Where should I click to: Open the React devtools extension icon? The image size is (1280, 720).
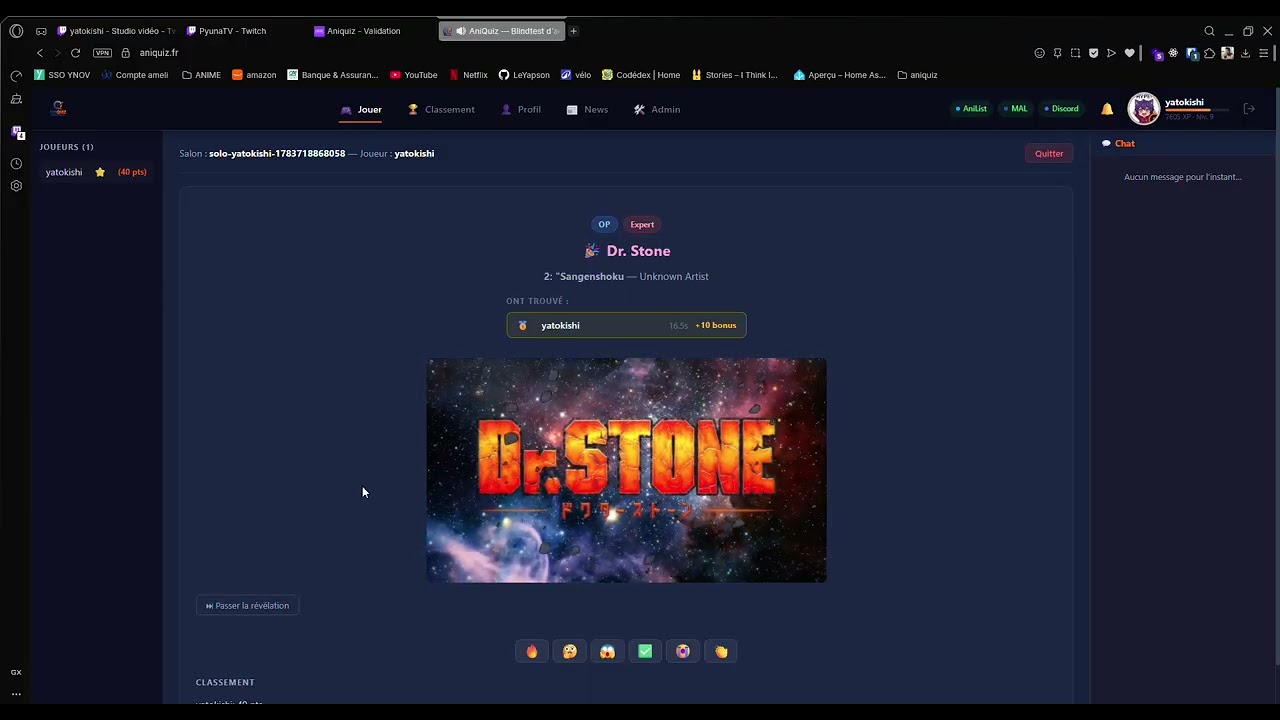1173,53
